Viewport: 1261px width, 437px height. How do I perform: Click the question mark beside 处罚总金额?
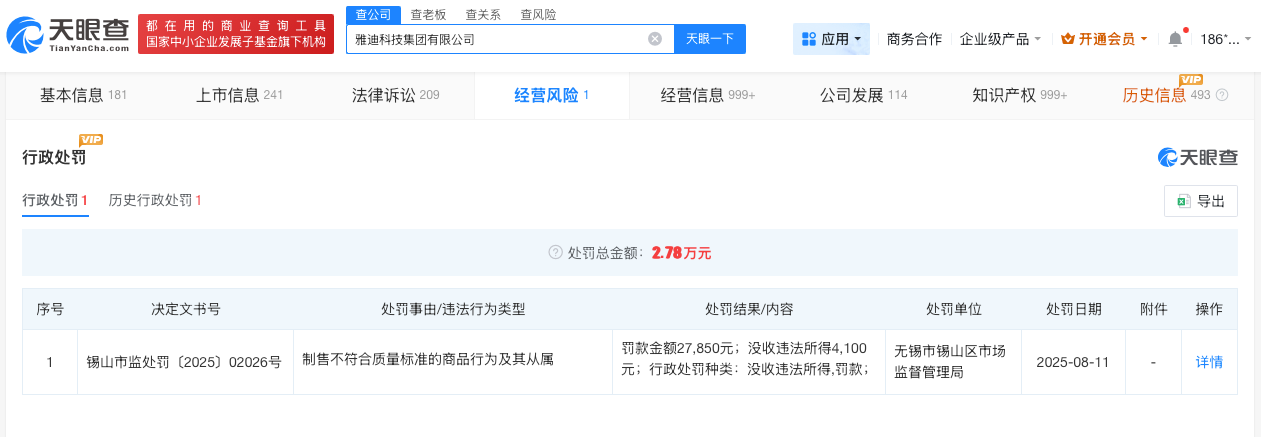(x=555, y=253)
